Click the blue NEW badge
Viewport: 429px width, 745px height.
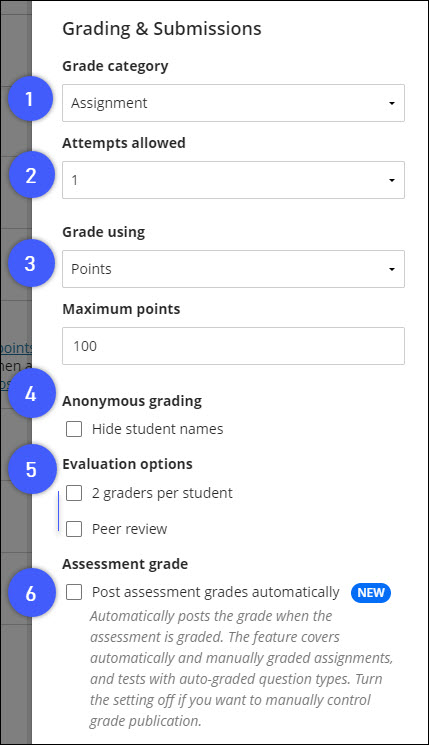(371, 592)
